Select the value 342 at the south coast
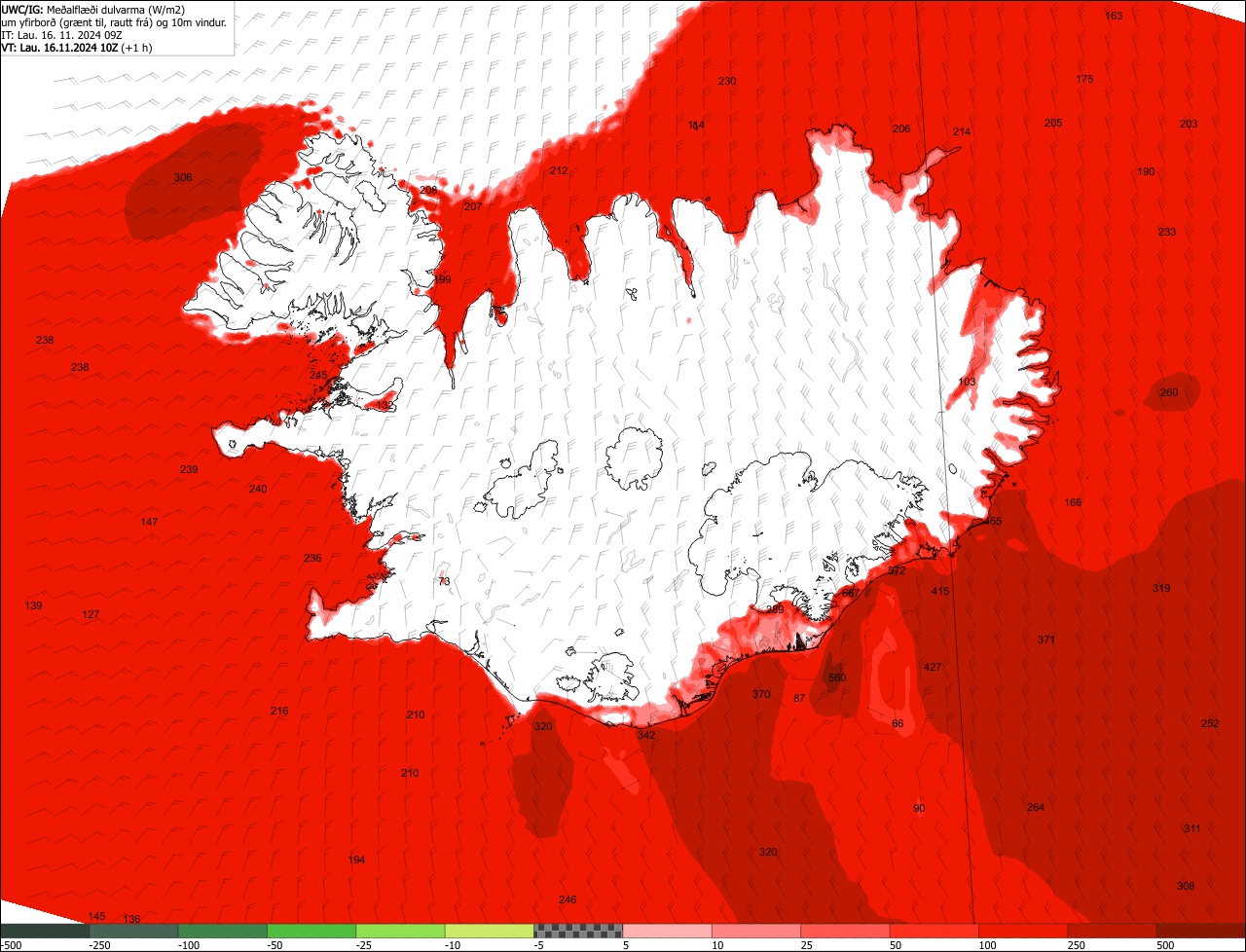Image resolution: width=1246 pixels, height=952 pixels. click(x=646, y=735)
